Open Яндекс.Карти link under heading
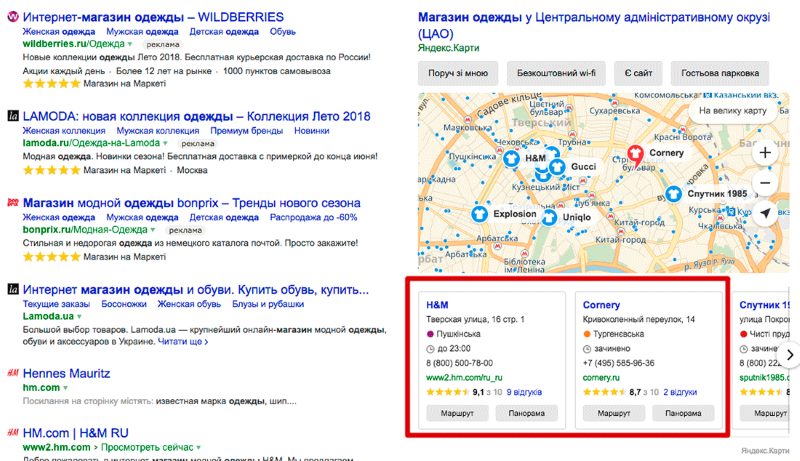 [448, 48]
